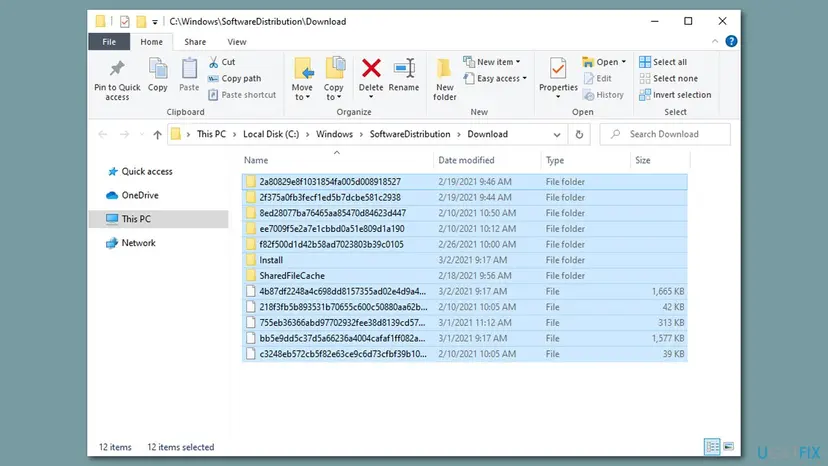Image resolution: width=828 pixels, height=466 pixels.
Task: Switch to Details view layout icon
Action: (712, 446)
